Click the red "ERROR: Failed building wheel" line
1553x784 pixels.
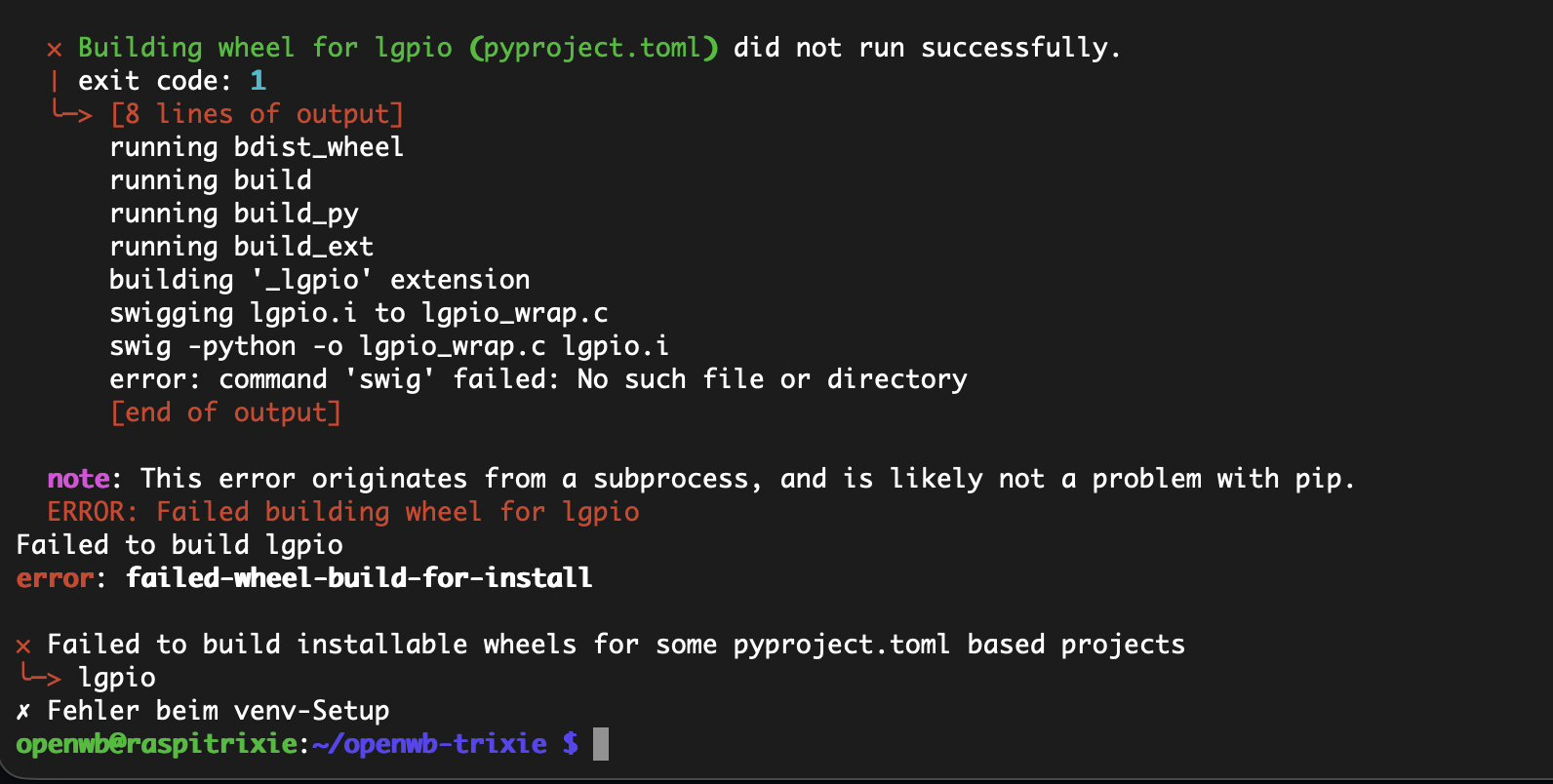point(342,512)
